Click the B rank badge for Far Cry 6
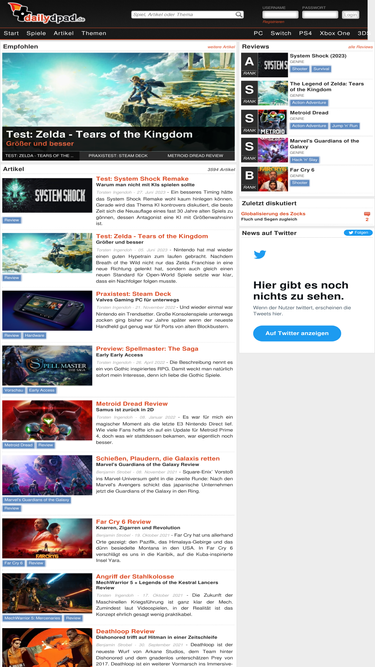This screenshot has height=667, width=375. [250, 179]
